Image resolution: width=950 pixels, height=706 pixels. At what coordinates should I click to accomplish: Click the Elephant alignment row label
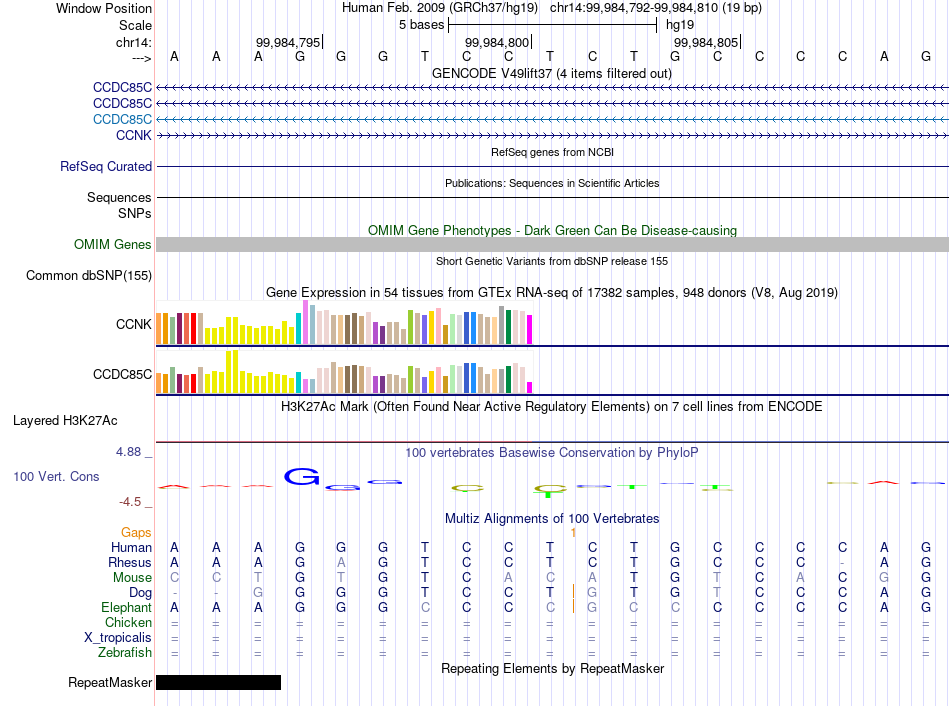tap(126, 608)
